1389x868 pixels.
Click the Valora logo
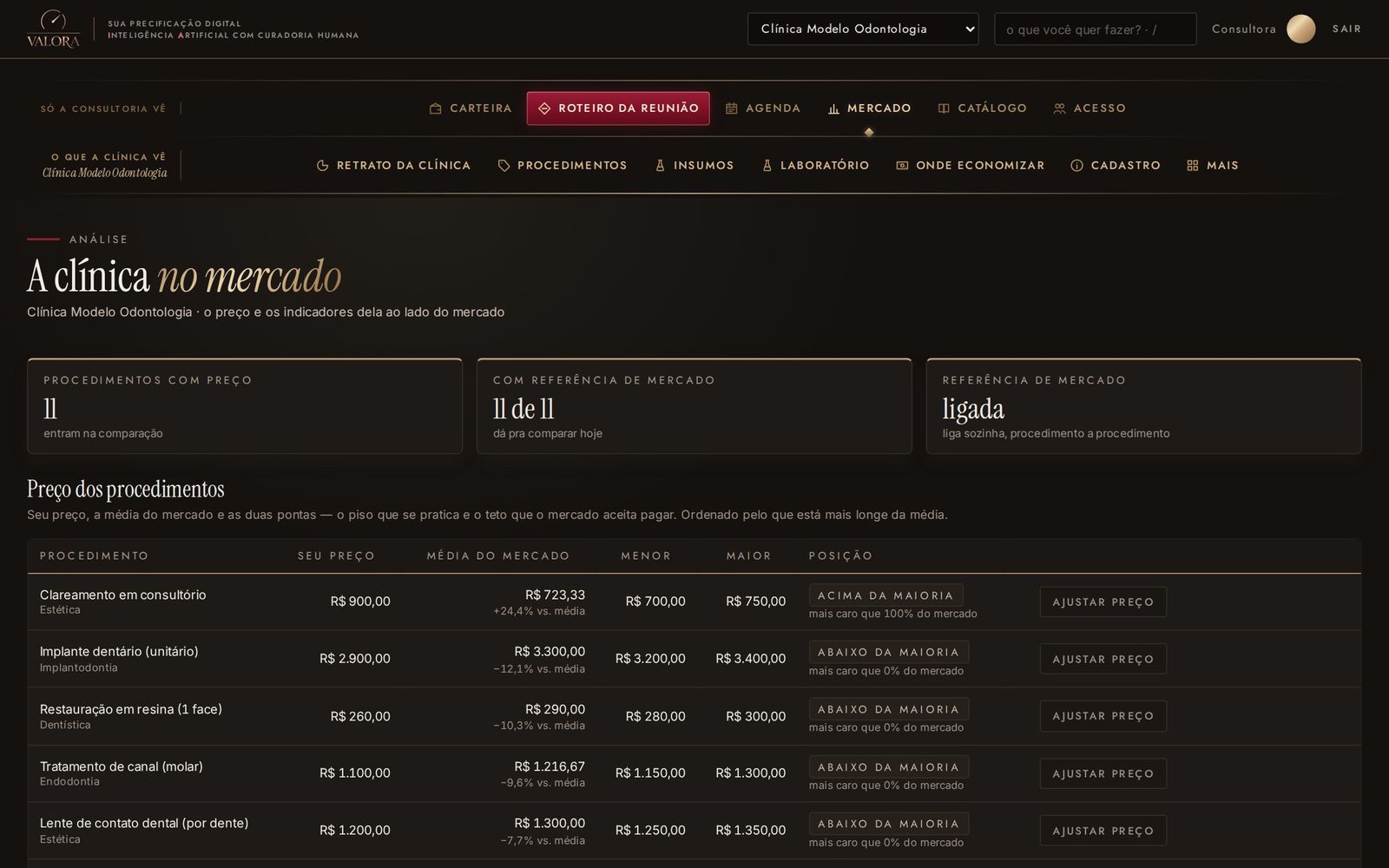pos(53,29)
